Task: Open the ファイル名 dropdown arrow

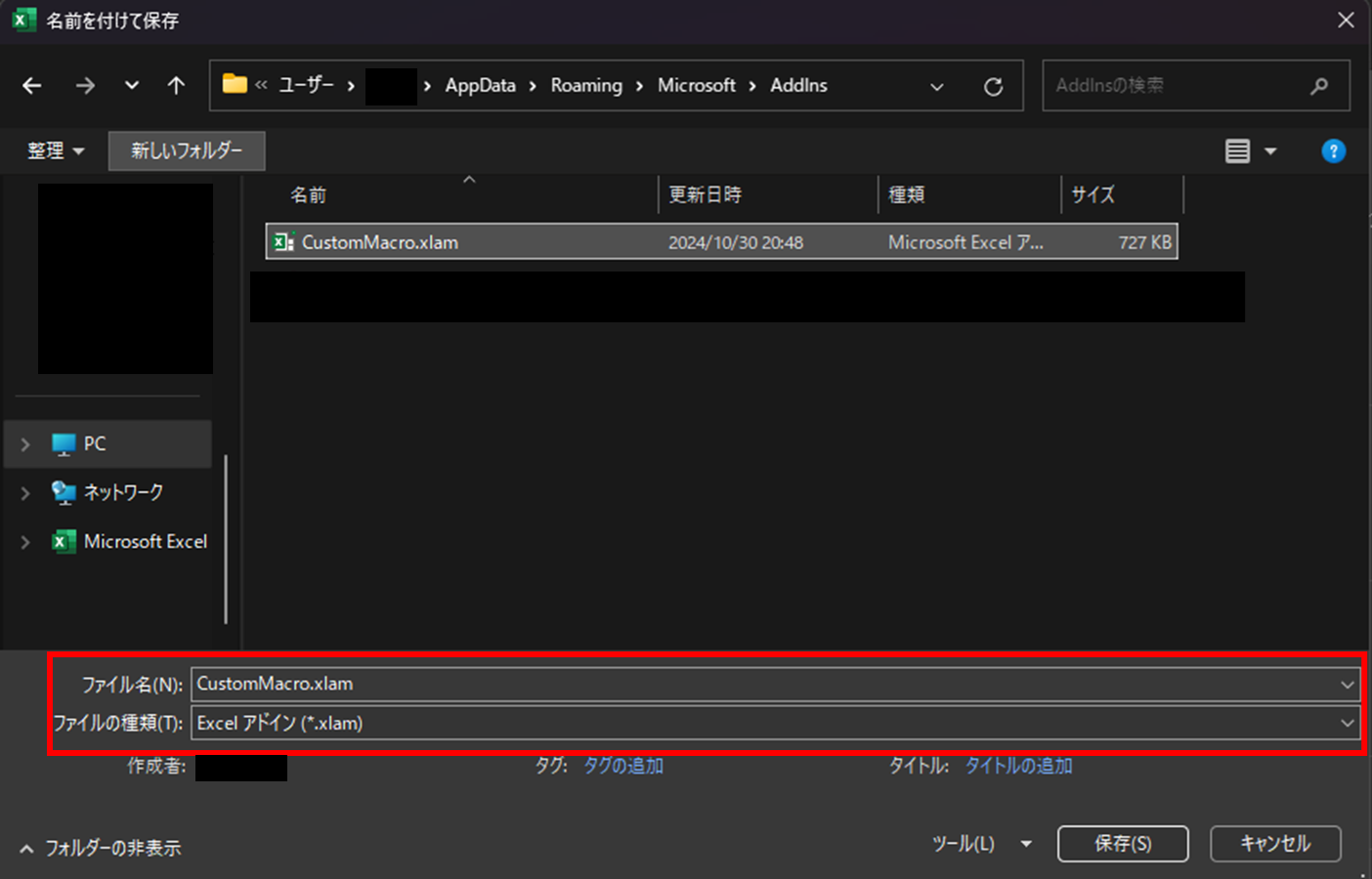Action: pos(1348,685)
